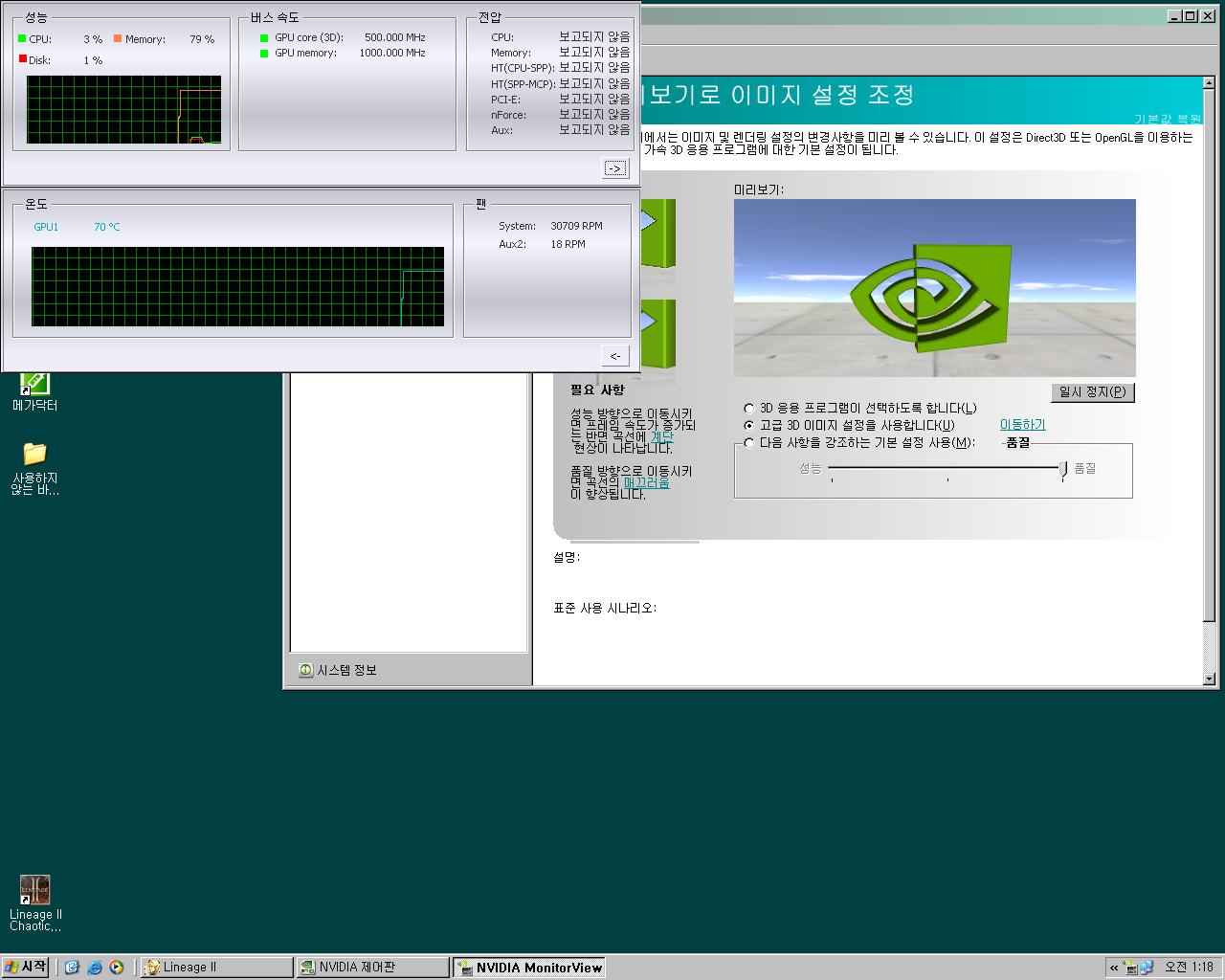
Task: Click the NVIDIA logo preview image
Action: pos(934,288)
